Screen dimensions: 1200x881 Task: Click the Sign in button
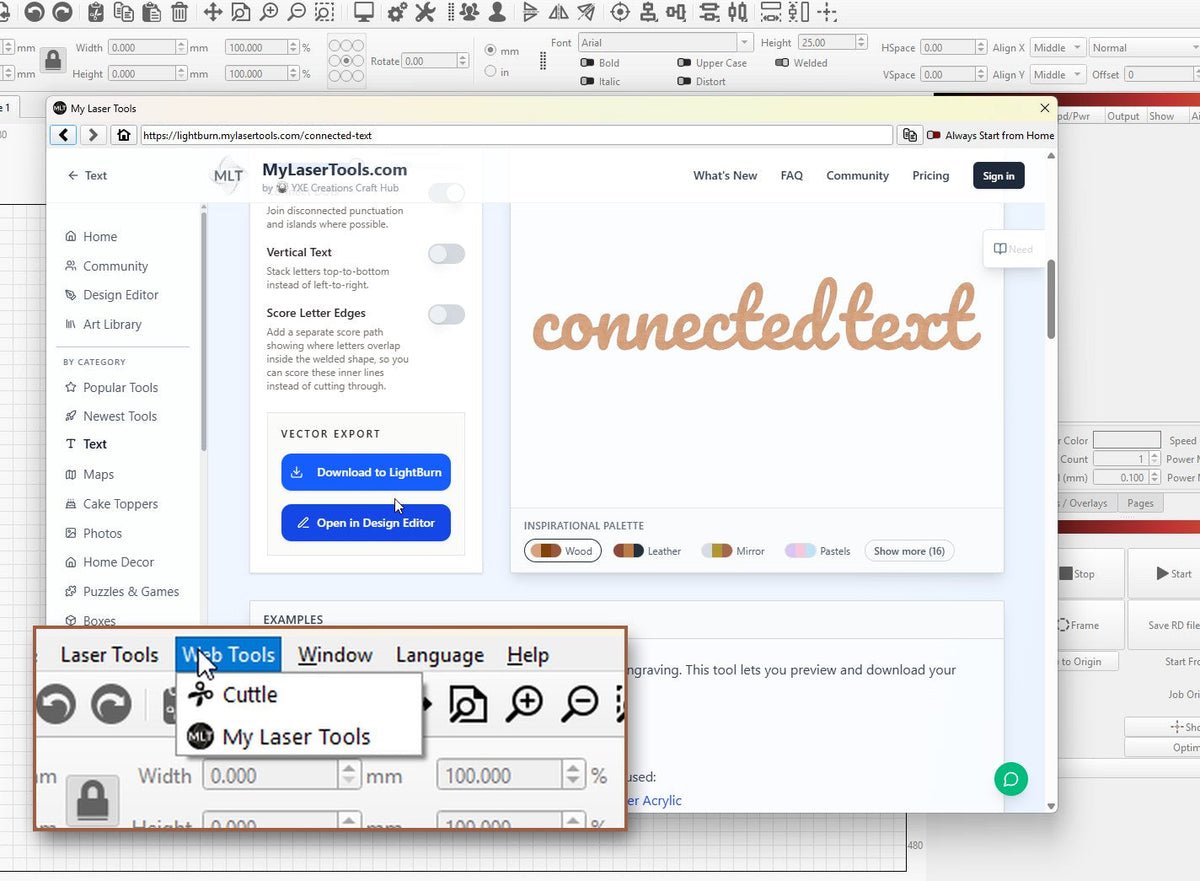(998, 176)
